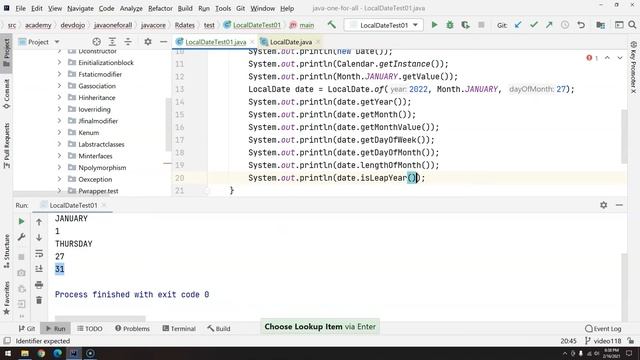Screen dimensions: 640x360
Task: Click Run console horizontal scrollbar
Action: [x=100, y=318]
